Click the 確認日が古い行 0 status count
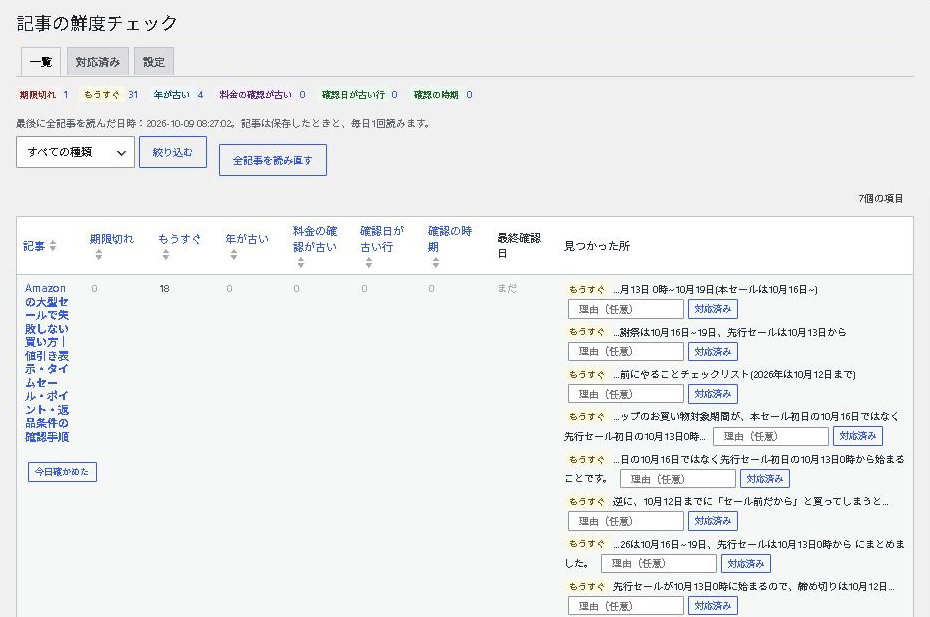The image size is (930, 617). pos(359,95)
